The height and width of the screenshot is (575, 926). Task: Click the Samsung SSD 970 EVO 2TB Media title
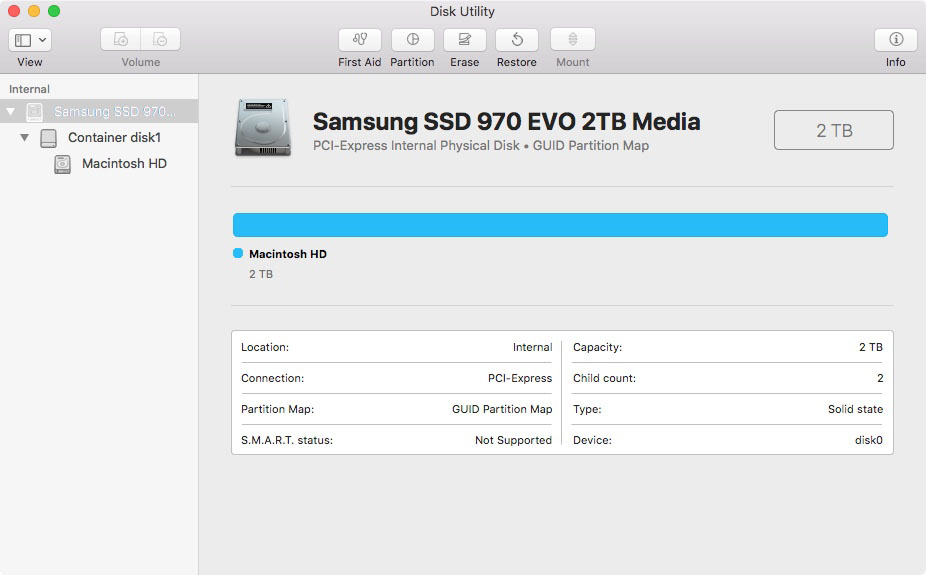click(x=506, y=122)
